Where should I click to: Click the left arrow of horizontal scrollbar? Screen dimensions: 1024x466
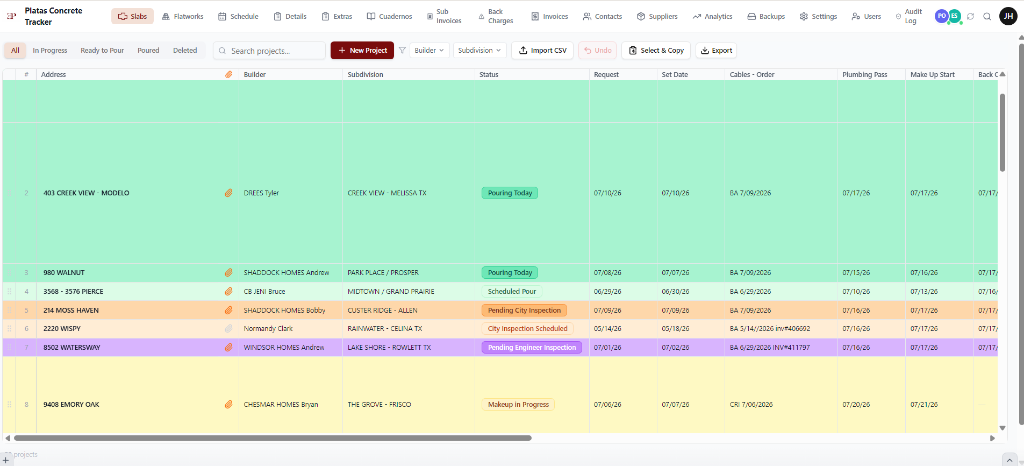click(7, 438)
